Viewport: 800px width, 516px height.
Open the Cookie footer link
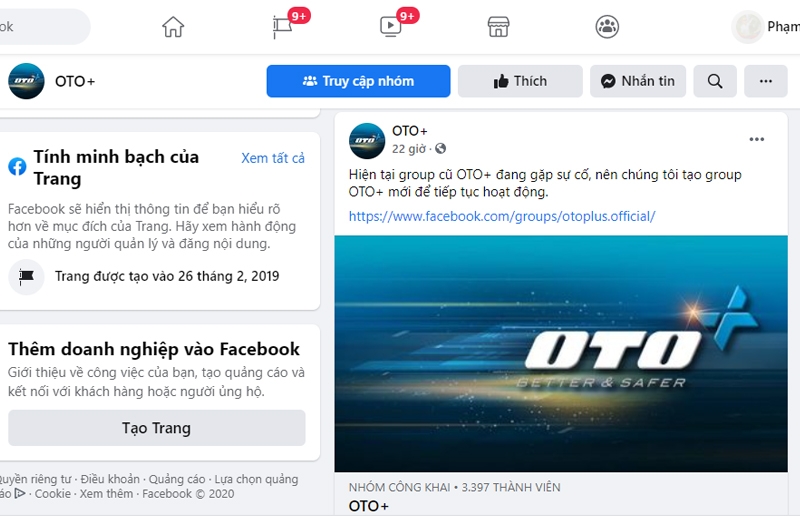pos(53,494)
